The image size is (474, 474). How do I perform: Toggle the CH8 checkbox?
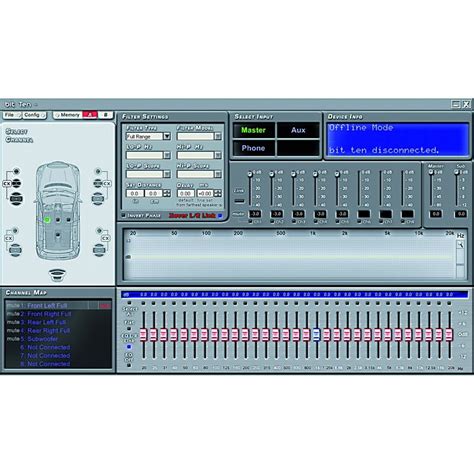point(403,221)
